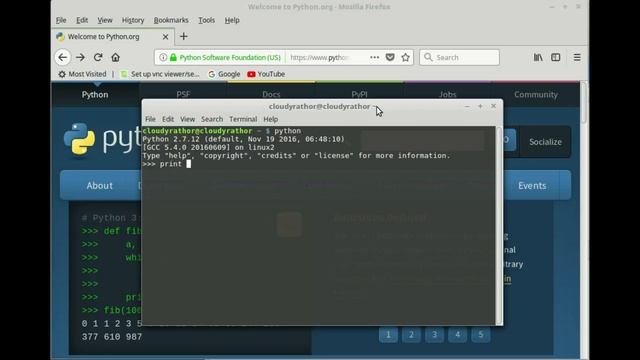Save page to Pocket icon
Viewport: 640px width, 360px height.
(390, 58)
